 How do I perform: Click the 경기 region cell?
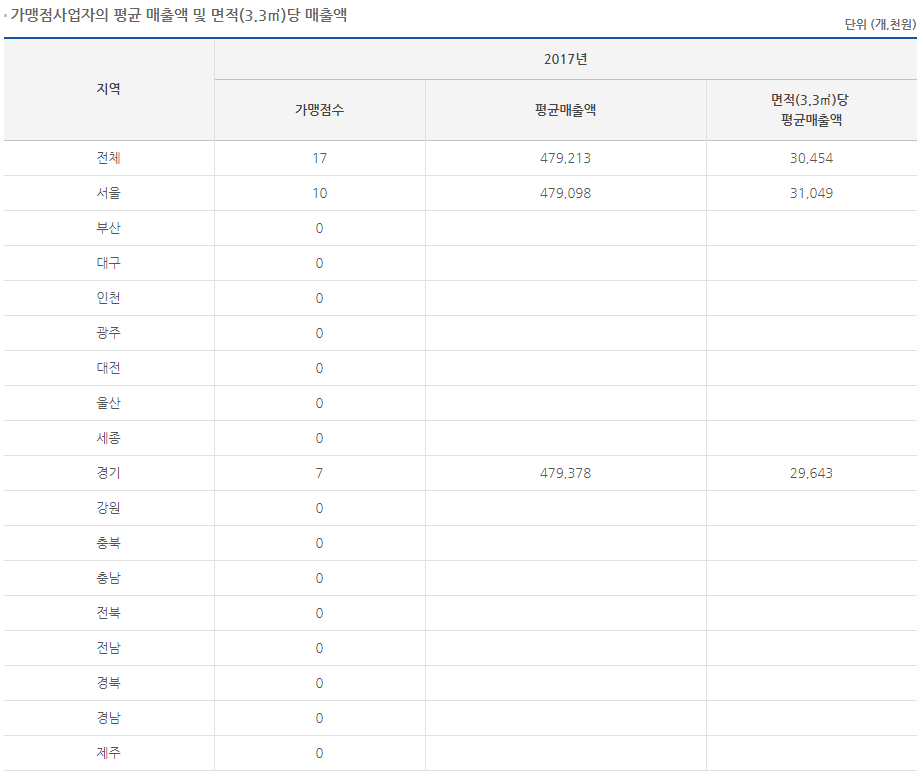[108, 473]
